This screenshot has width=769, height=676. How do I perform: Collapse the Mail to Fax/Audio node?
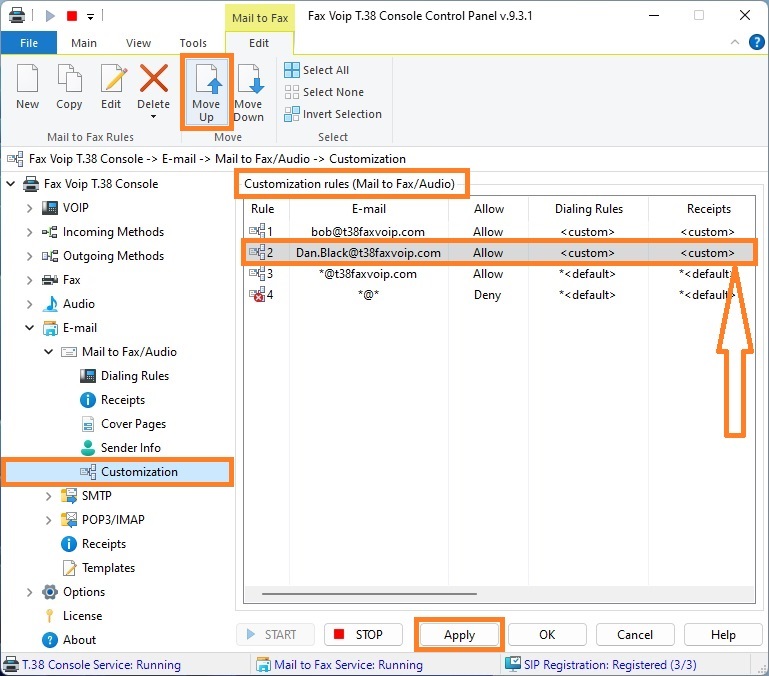(x=49, y=352)
